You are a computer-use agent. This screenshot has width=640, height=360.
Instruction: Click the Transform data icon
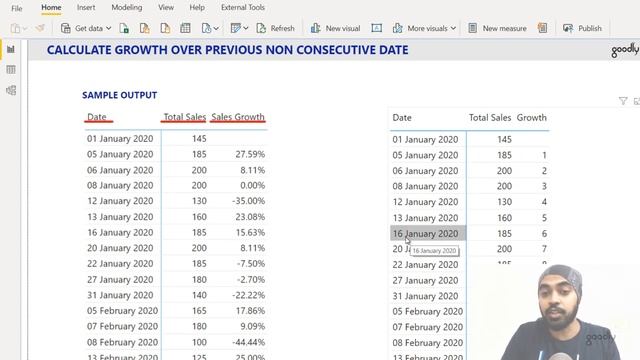coord(236,28)
